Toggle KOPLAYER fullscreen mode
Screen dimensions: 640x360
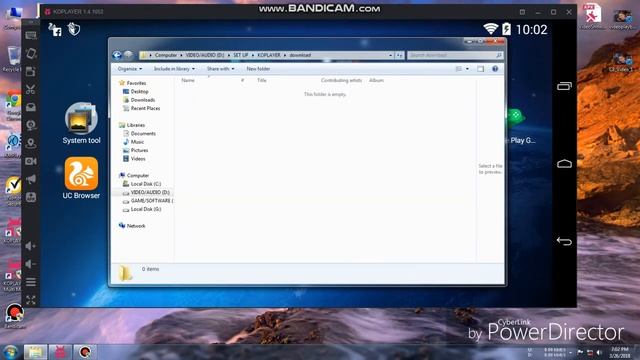(31, 300)
